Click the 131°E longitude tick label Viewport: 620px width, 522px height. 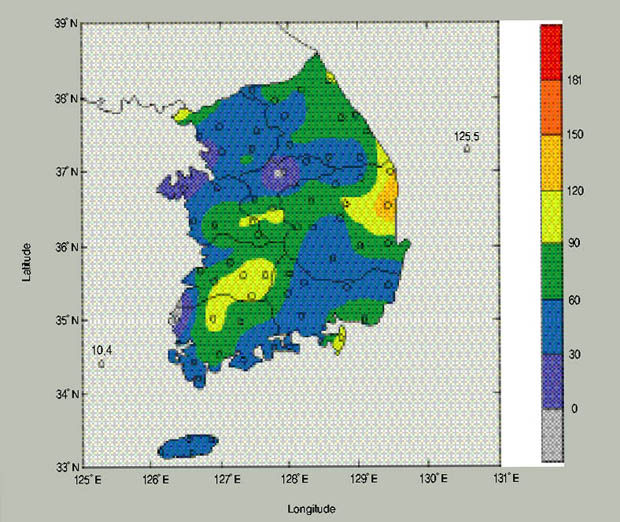506,479
